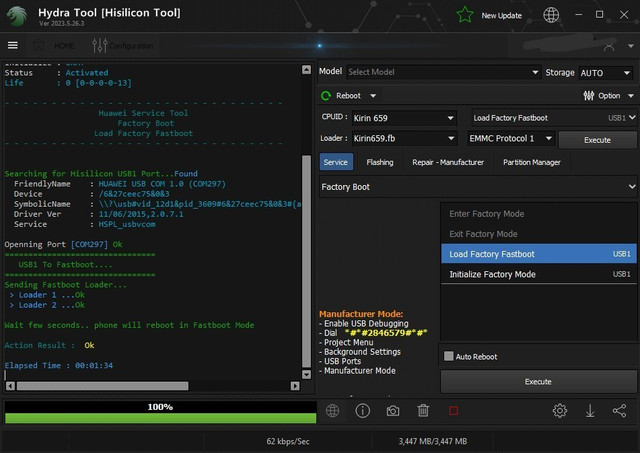Click the 'Elapsed Time : 00:01:34' log line

(59, 365)
